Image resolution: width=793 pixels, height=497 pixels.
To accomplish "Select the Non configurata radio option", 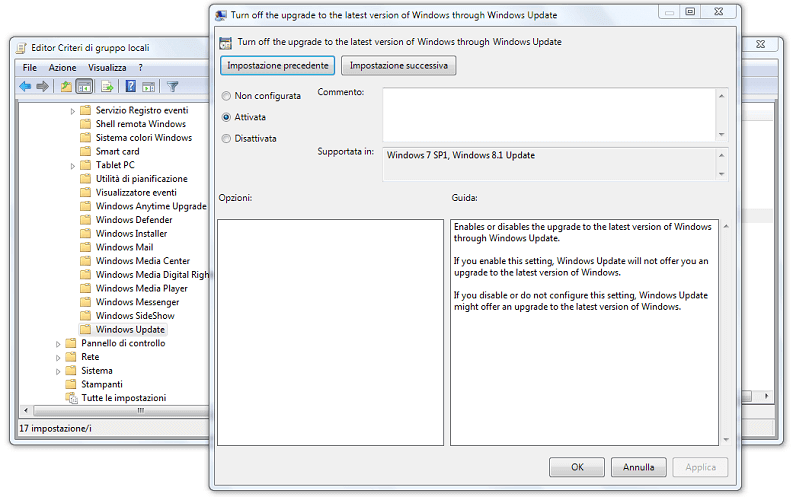I will point(226,96).
